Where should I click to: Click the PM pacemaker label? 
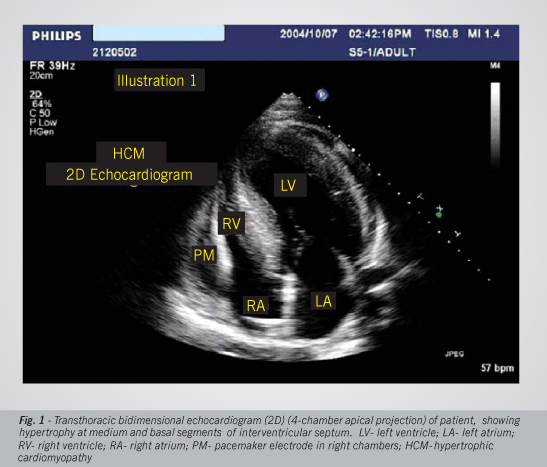(x=204, y=255)
